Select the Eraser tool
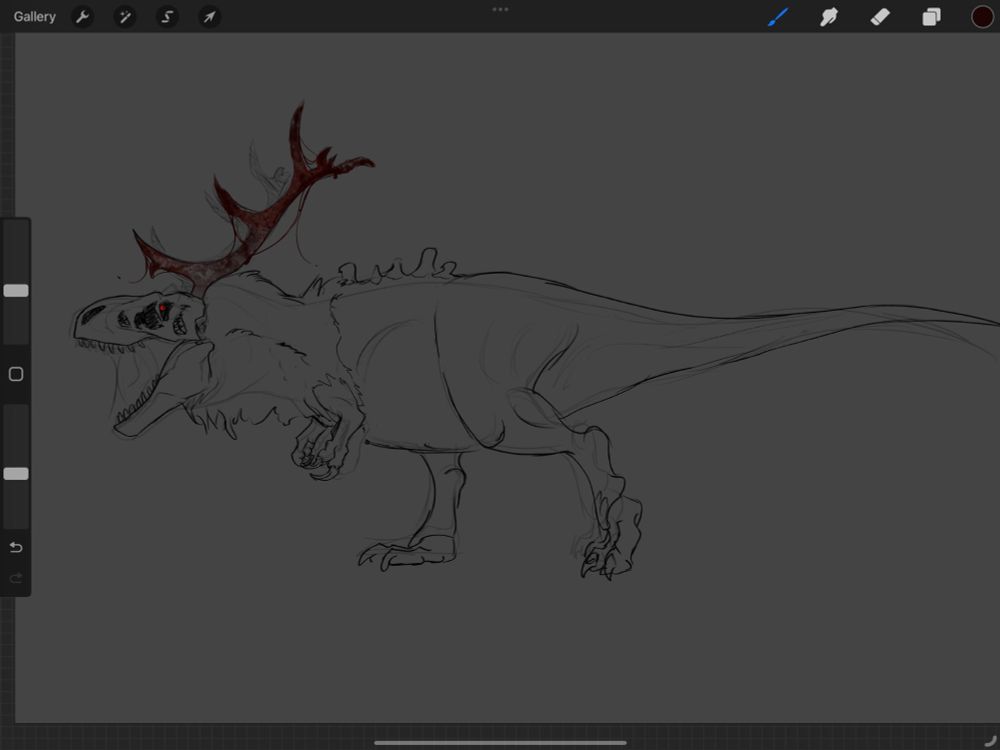This screenshot has width=1000, height=750. tap(880, 17)
